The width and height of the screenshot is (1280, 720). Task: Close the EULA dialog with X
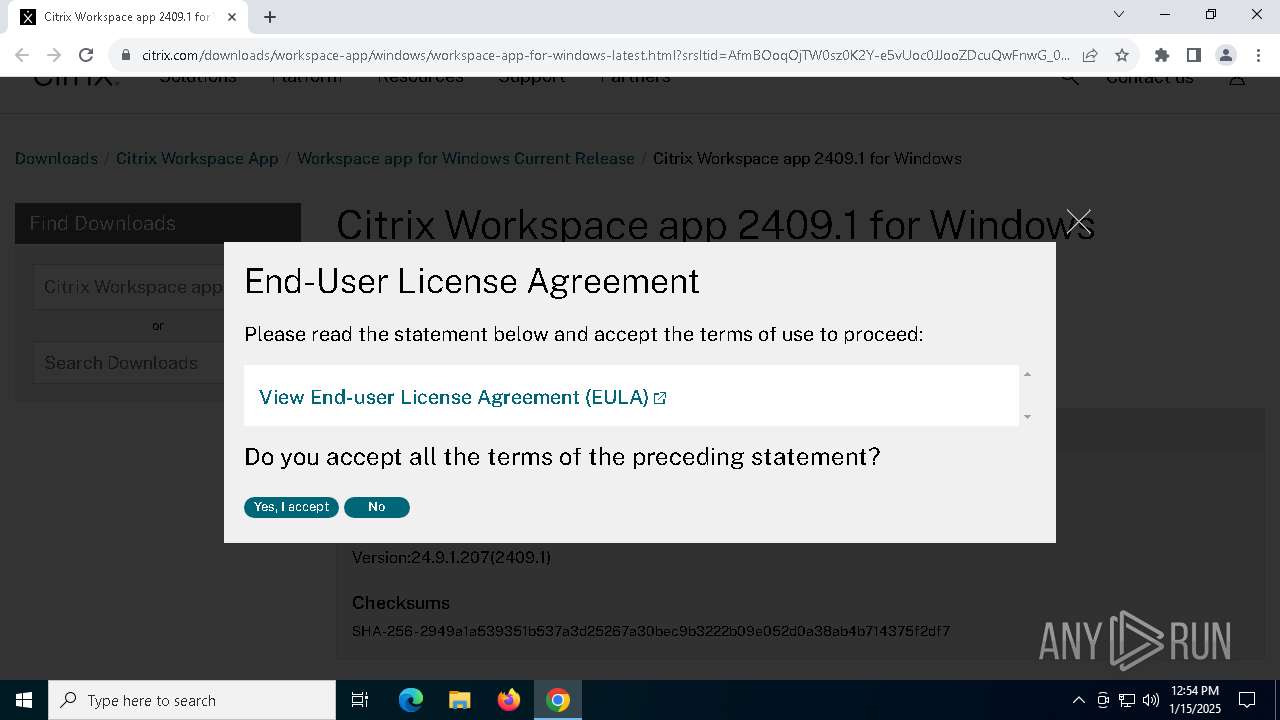(1078, 222)
